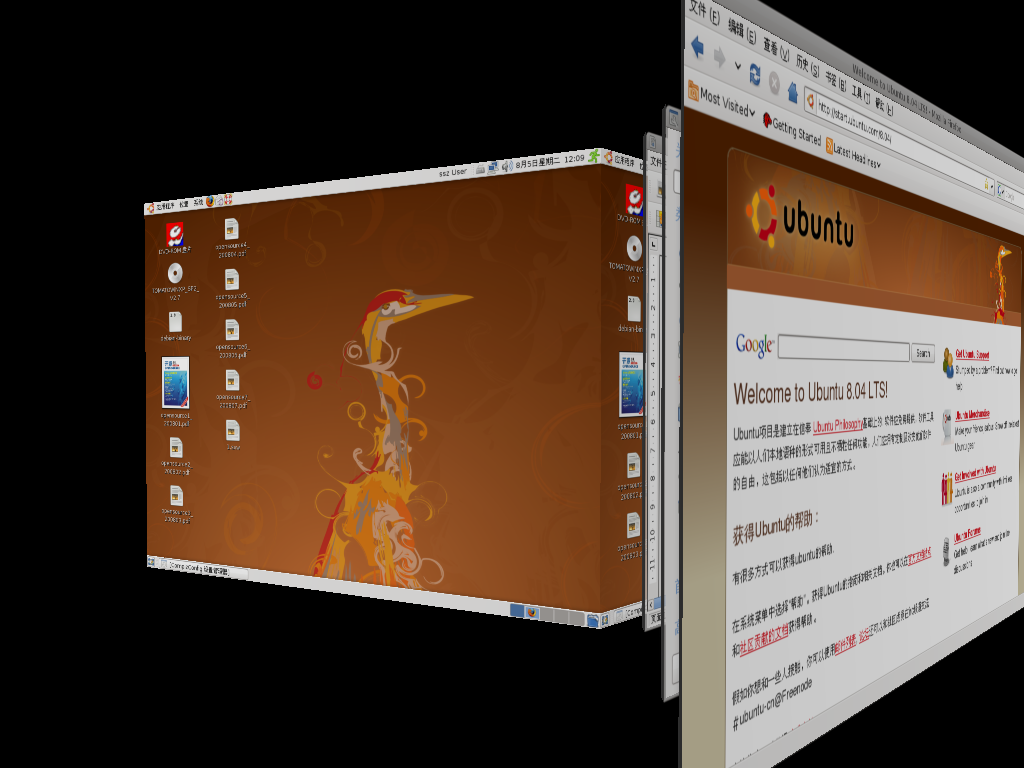Open the Applications menu on left desktop panel

[x=160, y=206]
